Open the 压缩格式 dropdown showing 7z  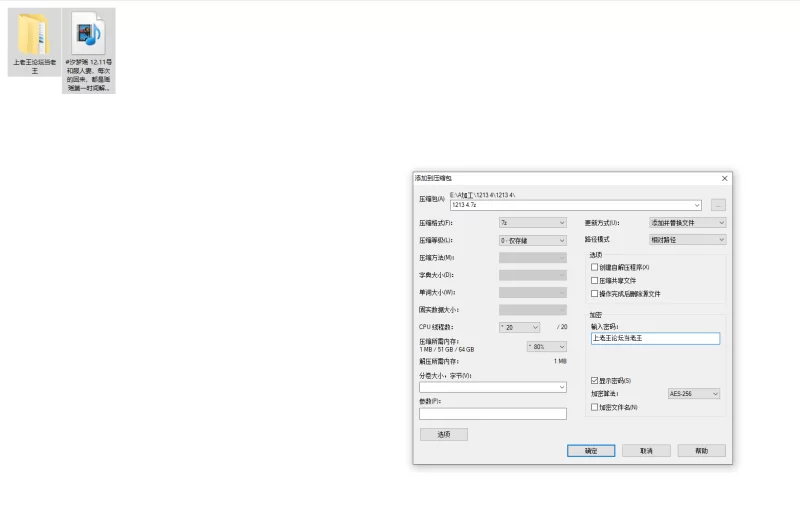pos(533,223)
